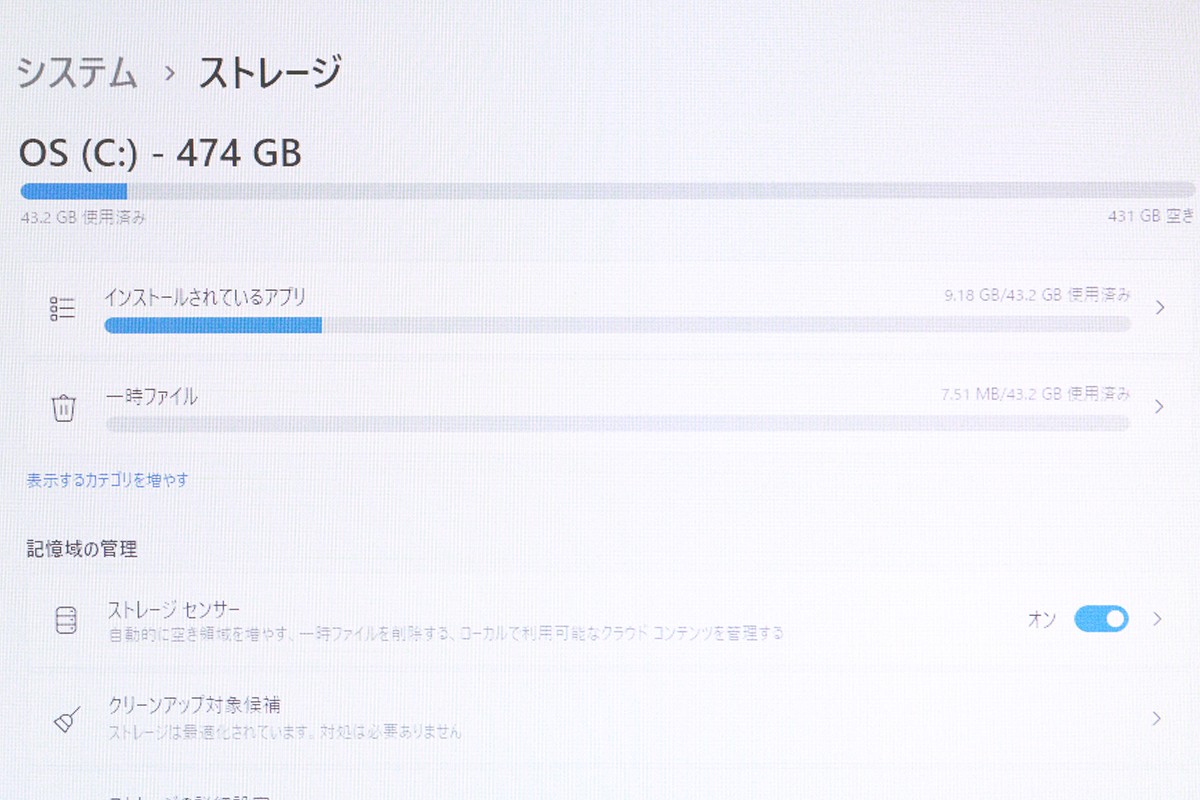
Task: Toggle the ストレージ センサー switch off
Action: 1101,619
